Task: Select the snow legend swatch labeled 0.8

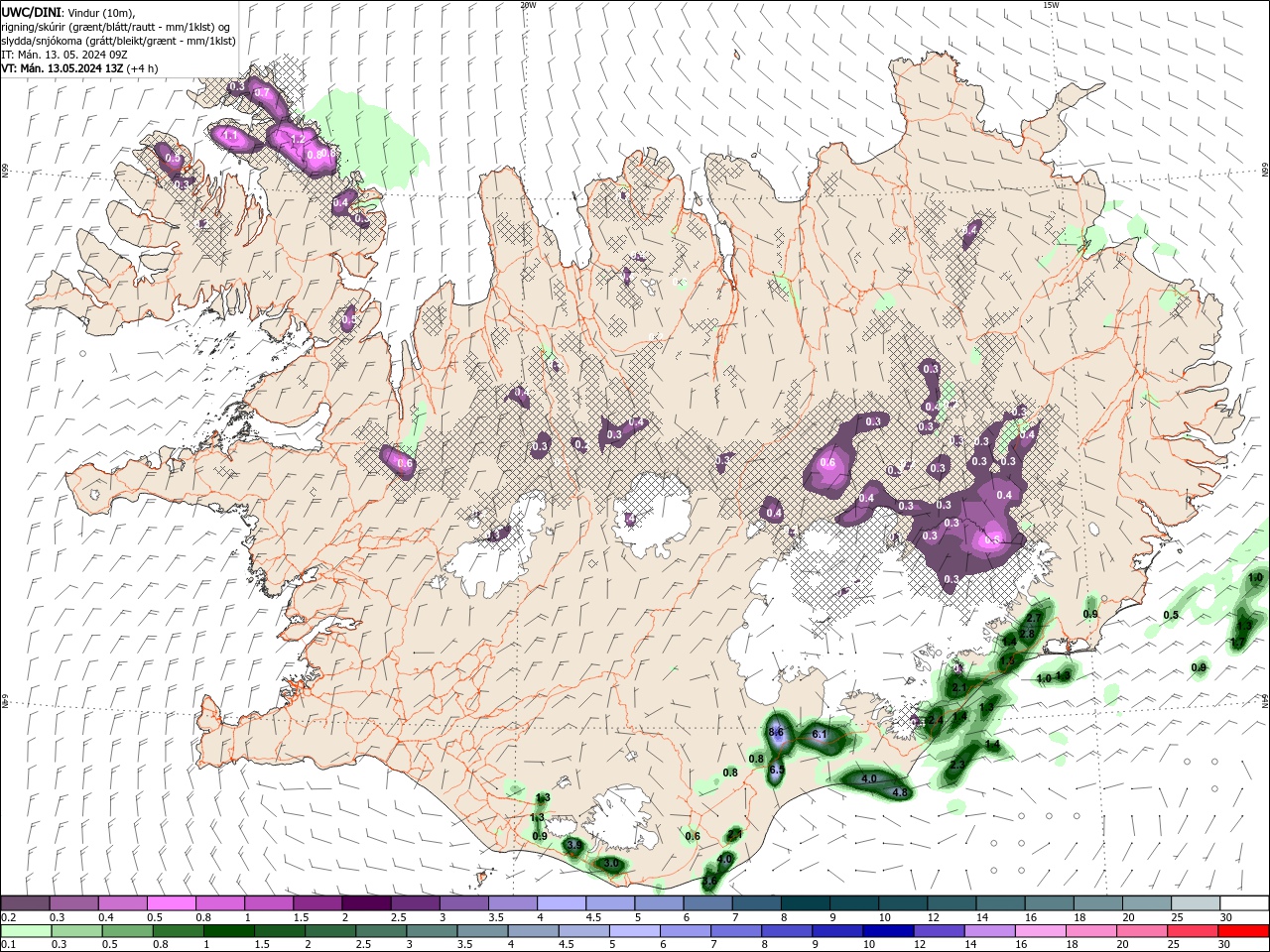Action: [220, 903]
